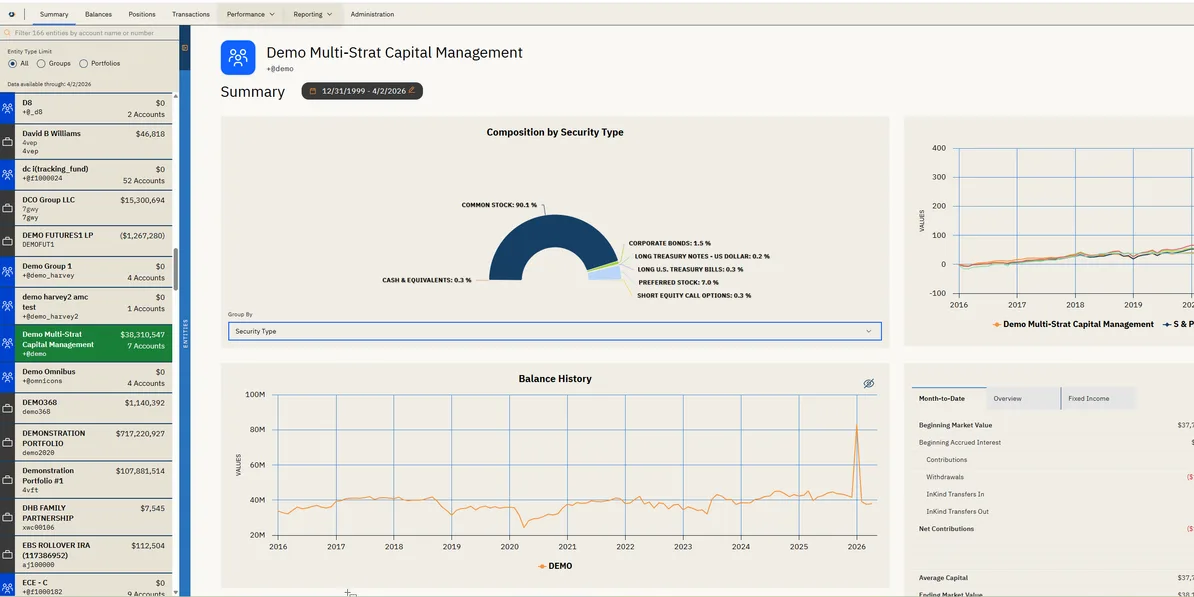Click the entity list scroll-up arrow
1194x597 pixels.
(176, 97)
